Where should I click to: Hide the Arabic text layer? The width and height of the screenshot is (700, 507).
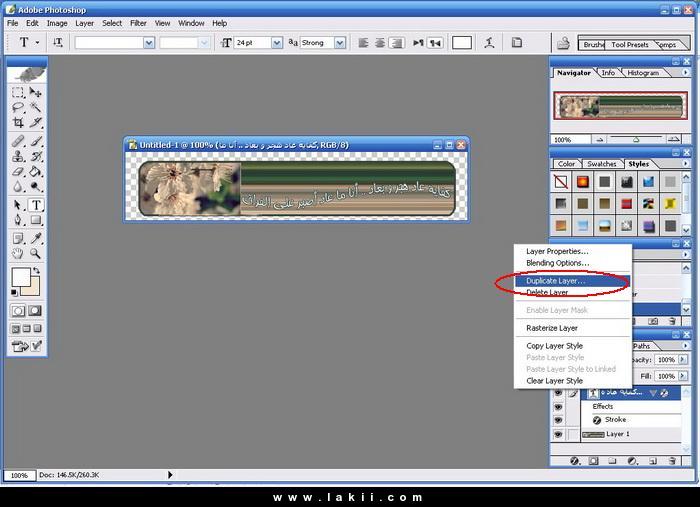pyautogui.click(x=558, y=393)
